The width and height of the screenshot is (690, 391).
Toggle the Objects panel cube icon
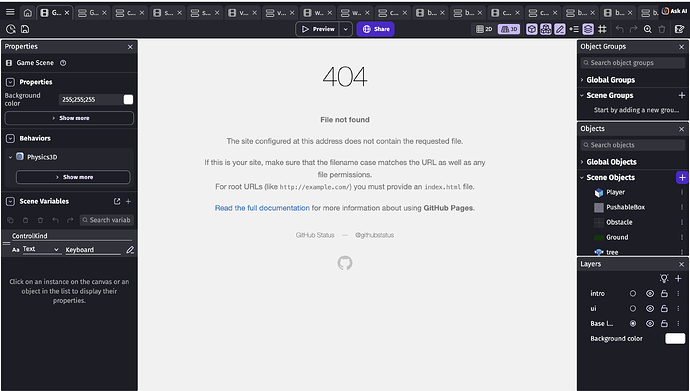click(532, 29)
